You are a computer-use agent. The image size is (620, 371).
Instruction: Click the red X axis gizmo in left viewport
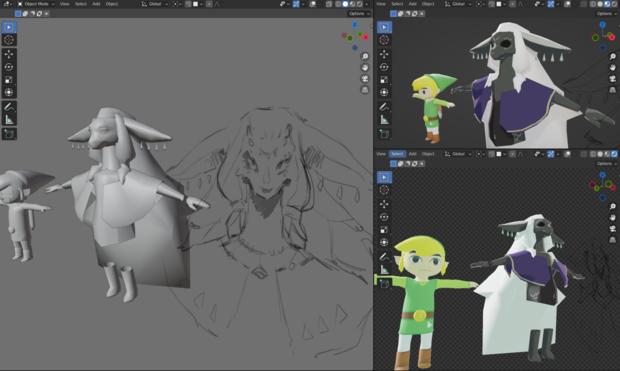pos(366,37)
